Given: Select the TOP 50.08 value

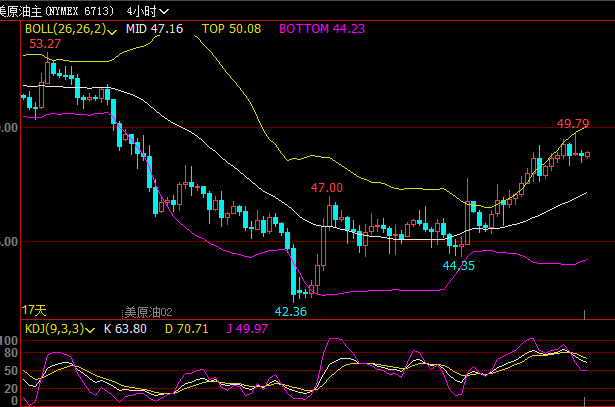Looking at the screenshot, I should [231, 29].
